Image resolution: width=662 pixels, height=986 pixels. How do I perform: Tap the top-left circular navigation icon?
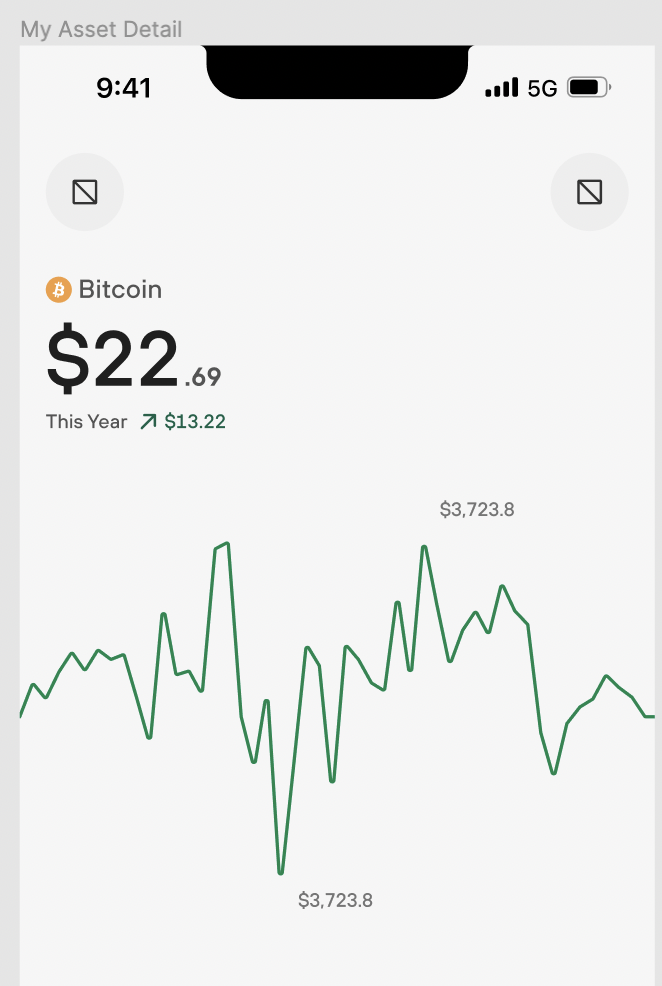point(84,192)
